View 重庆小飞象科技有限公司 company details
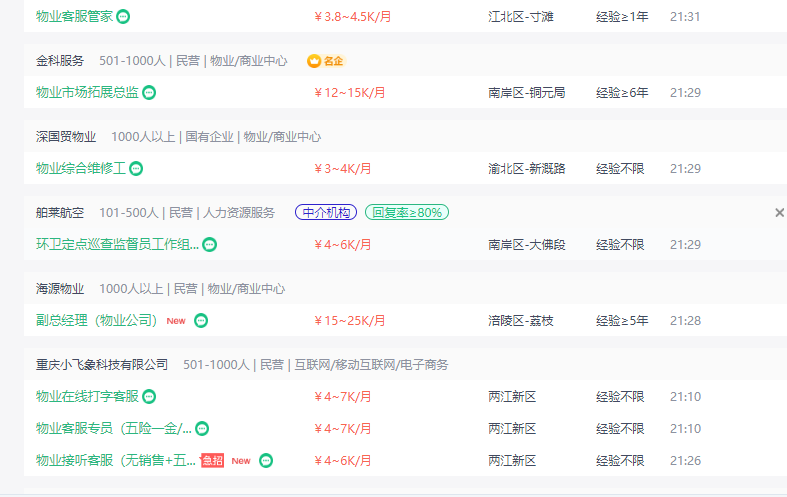 tap(102, 364)
